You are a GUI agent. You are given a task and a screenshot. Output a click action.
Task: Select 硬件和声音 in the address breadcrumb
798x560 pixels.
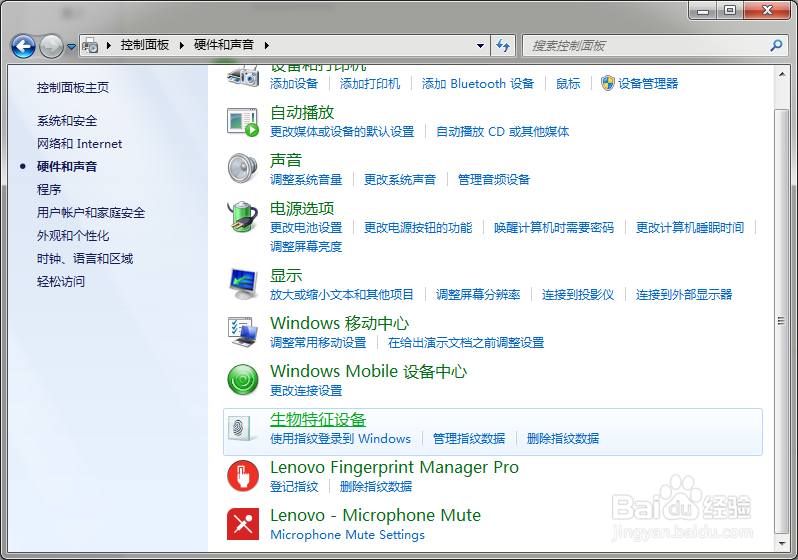click(x=224, y=45)
